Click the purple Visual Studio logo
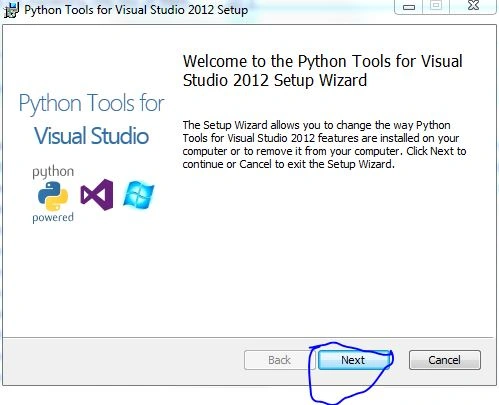This screenshot has height=405, width=499. click(97, 195)
